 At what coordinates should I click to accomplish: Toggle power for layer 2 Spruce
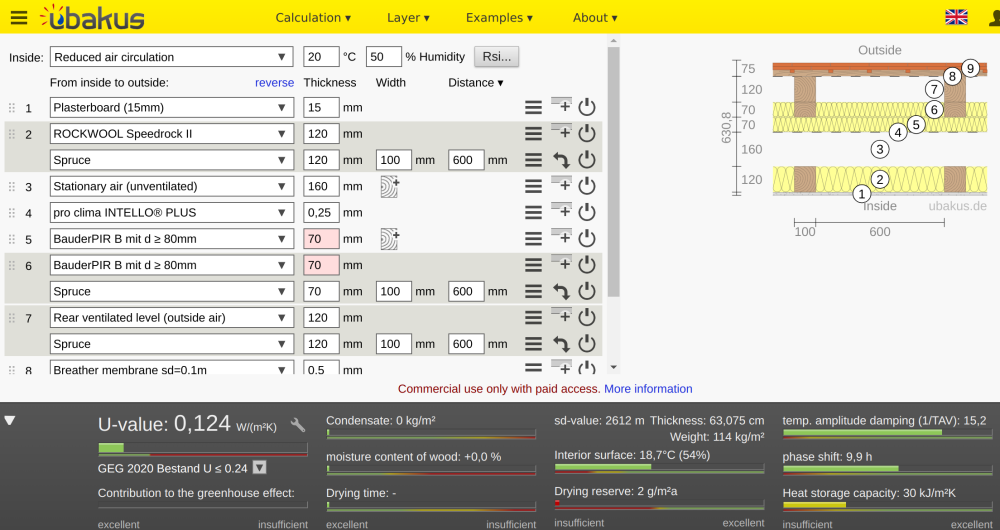coord(587,160)
